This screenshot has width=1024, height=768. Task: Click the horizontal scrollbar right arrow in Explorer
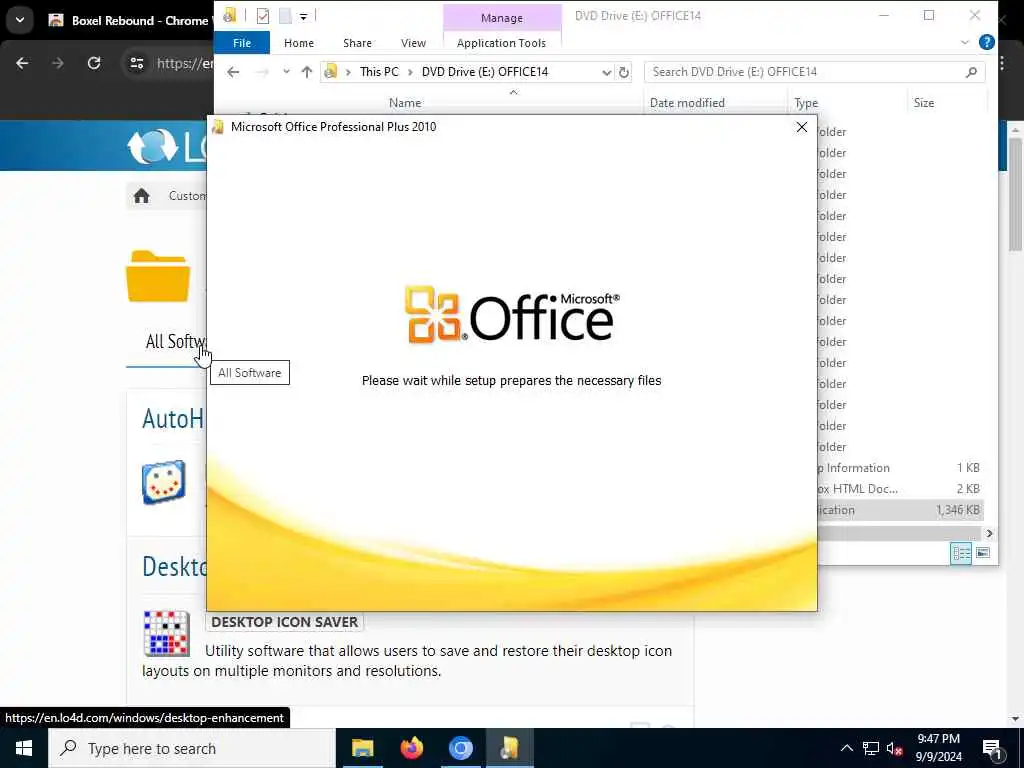989,534
